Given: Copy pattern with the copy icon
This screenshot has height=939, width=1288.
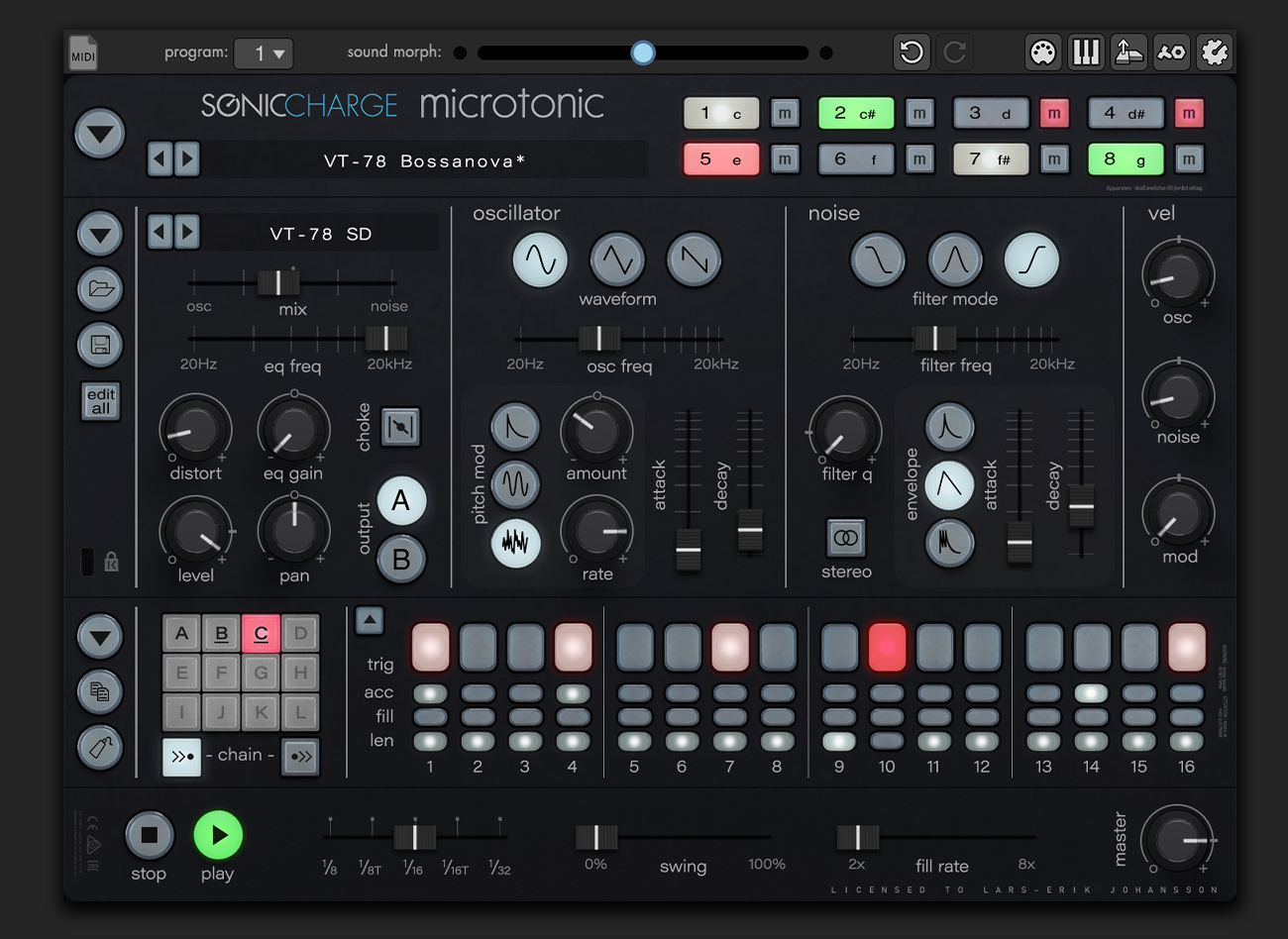Looking at the screenshot, I should [x=100, y=691].
